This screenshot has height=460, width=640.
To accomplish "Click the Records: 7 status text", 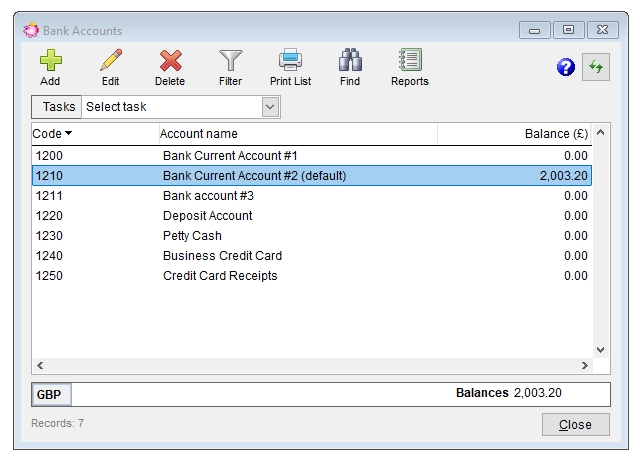I will tap(58, 423).
